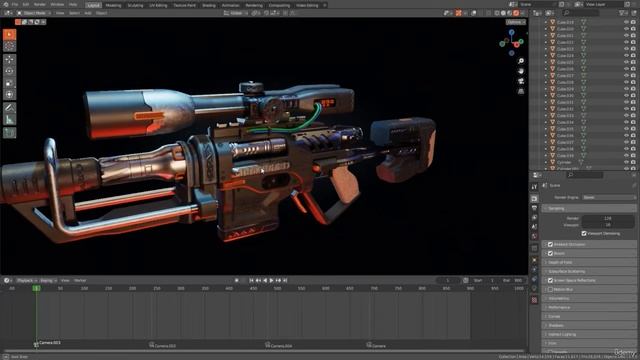Image resolution: width=640 pixels, height=360 pixels.
Task: Play the animation in reverse
Action: (x=265, y=280)
